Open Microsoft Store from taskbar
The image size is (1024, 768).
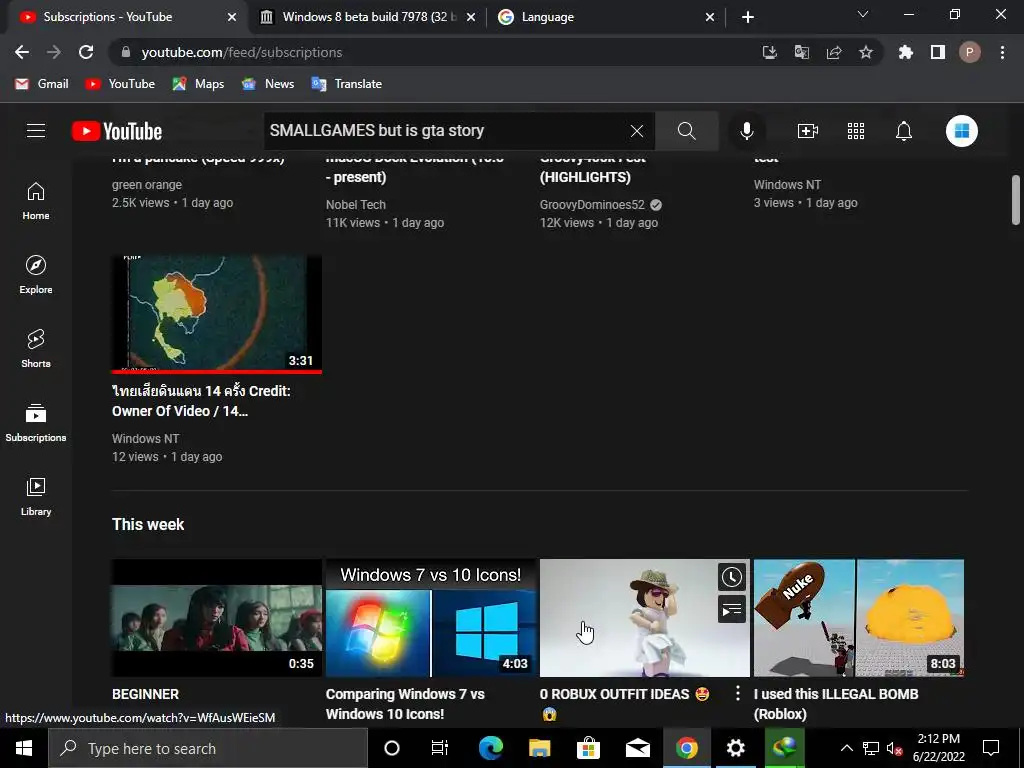coord(588,748)
